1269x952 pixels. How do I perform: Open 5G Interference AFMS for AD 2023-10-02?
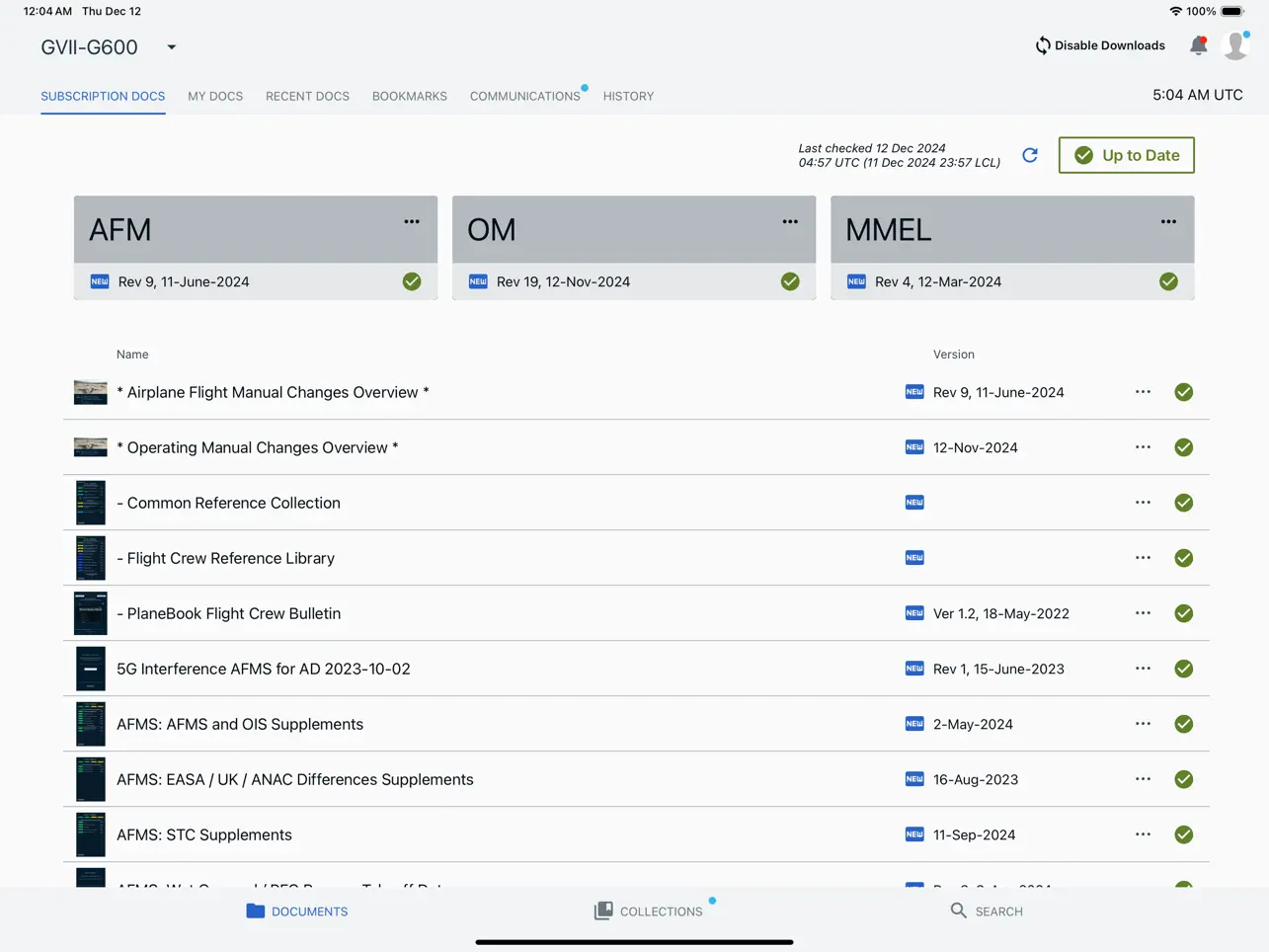(264, 669)
